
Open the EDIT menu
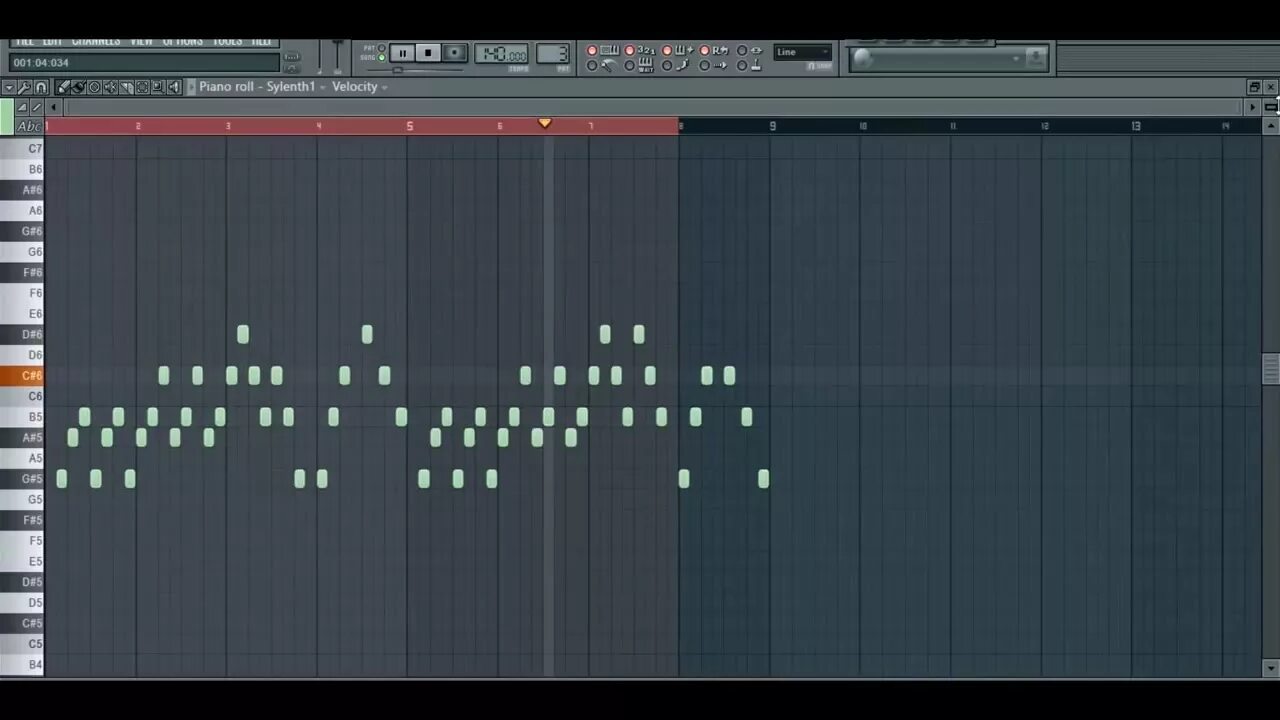pyautogui.click(x=53, y=42)
